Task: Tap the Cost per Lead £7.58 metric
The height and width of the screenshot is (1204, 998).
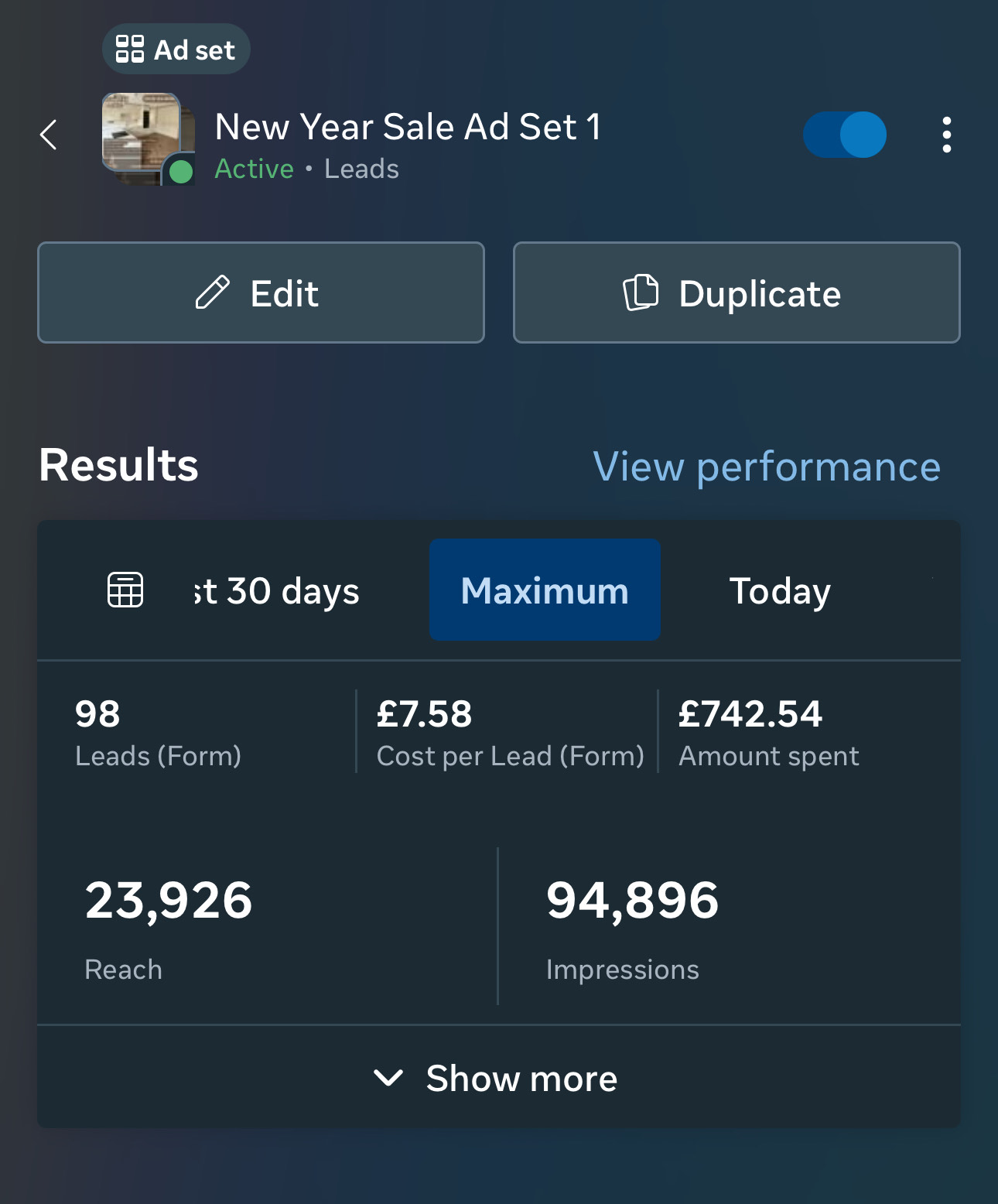Action: click(425, 714)
